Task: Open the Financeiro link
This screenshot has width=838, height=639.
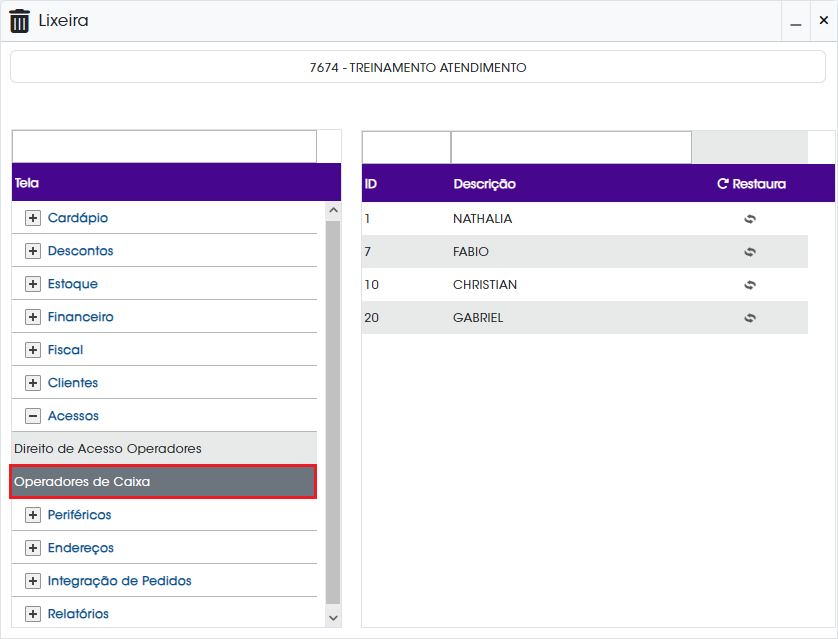Action: coord(80,317)
